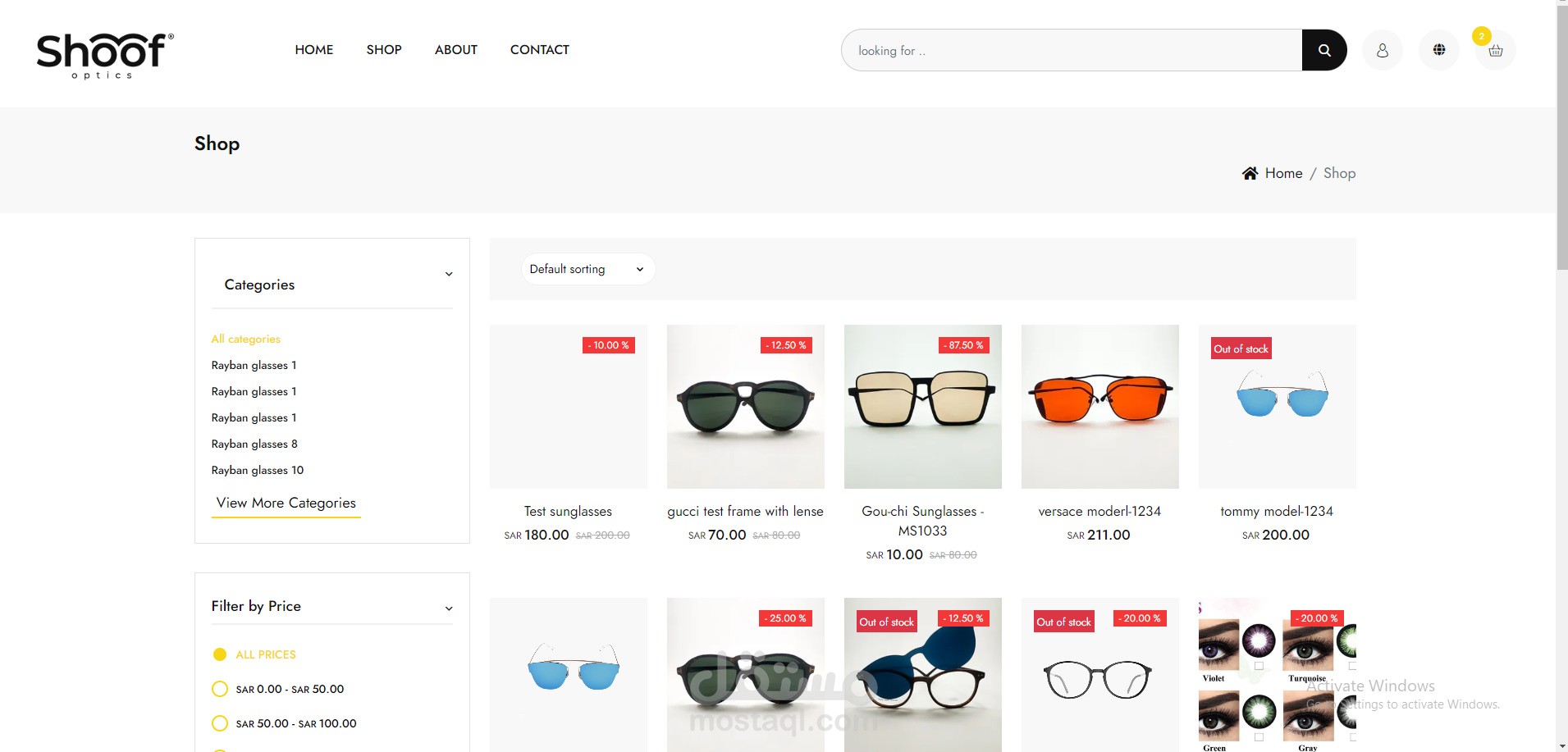
Task: Open the Gou-chi Sunglasses product image
Action: click(923, 407)
